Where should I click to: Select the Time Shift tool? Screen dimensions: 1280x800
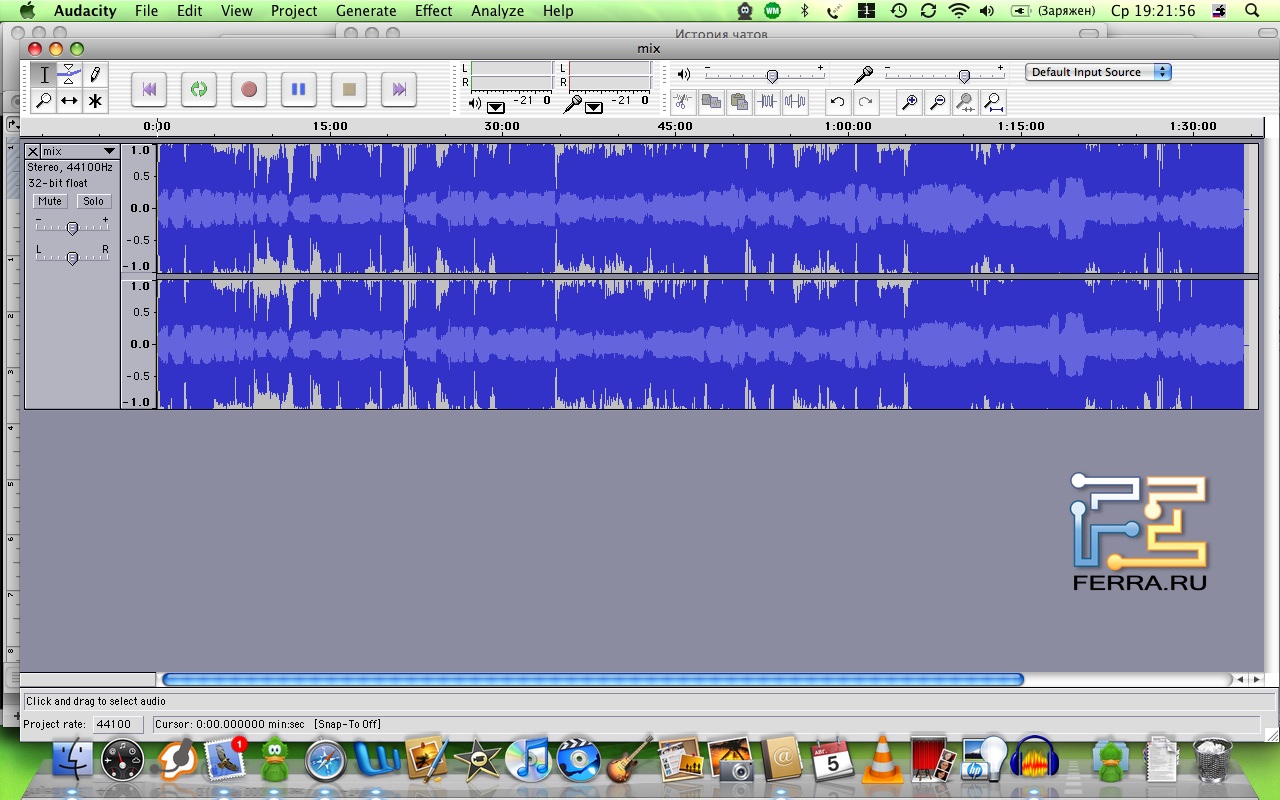pos(69,101)
